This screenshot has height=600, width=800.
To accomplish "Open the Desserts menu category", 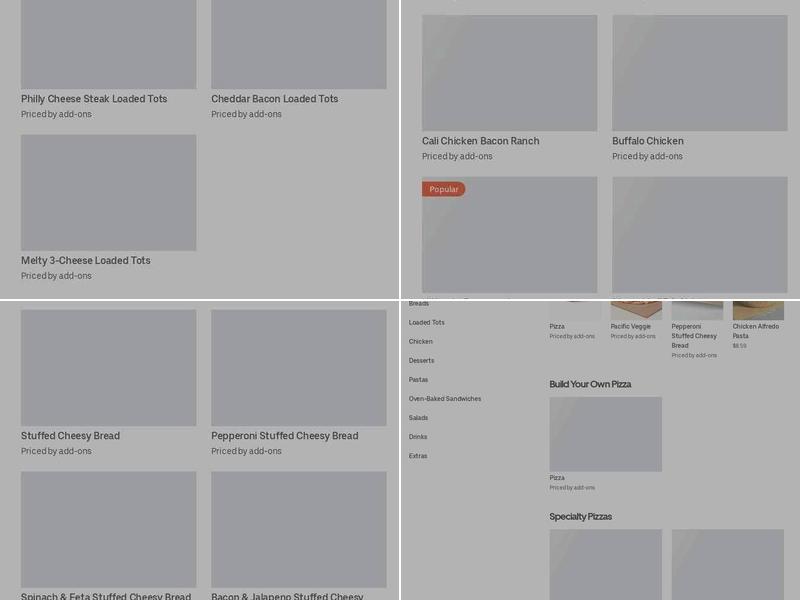I will (x=422, y=361).
